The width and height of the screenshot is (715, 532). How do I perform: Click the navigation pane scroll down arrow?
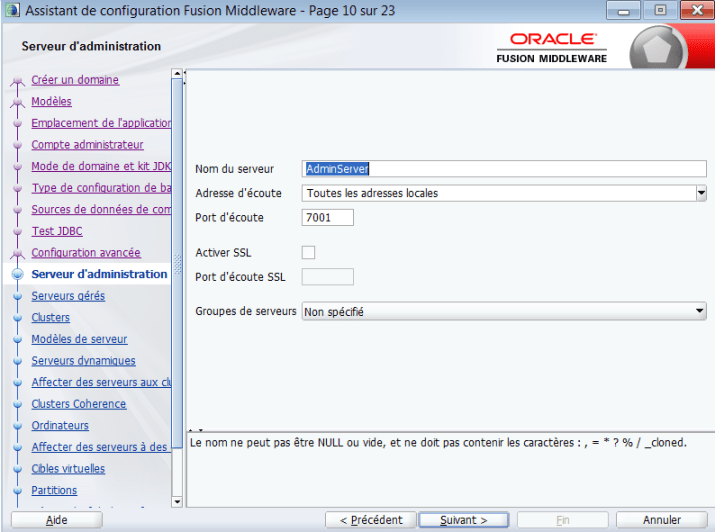(177, 502)
